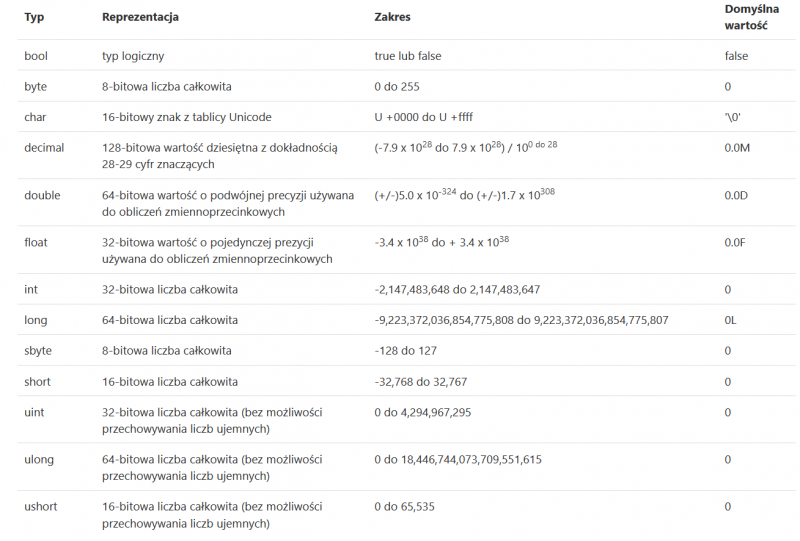Click the "Zakres" column header
This screenshot has width=800, height=541.
(392, 17)
